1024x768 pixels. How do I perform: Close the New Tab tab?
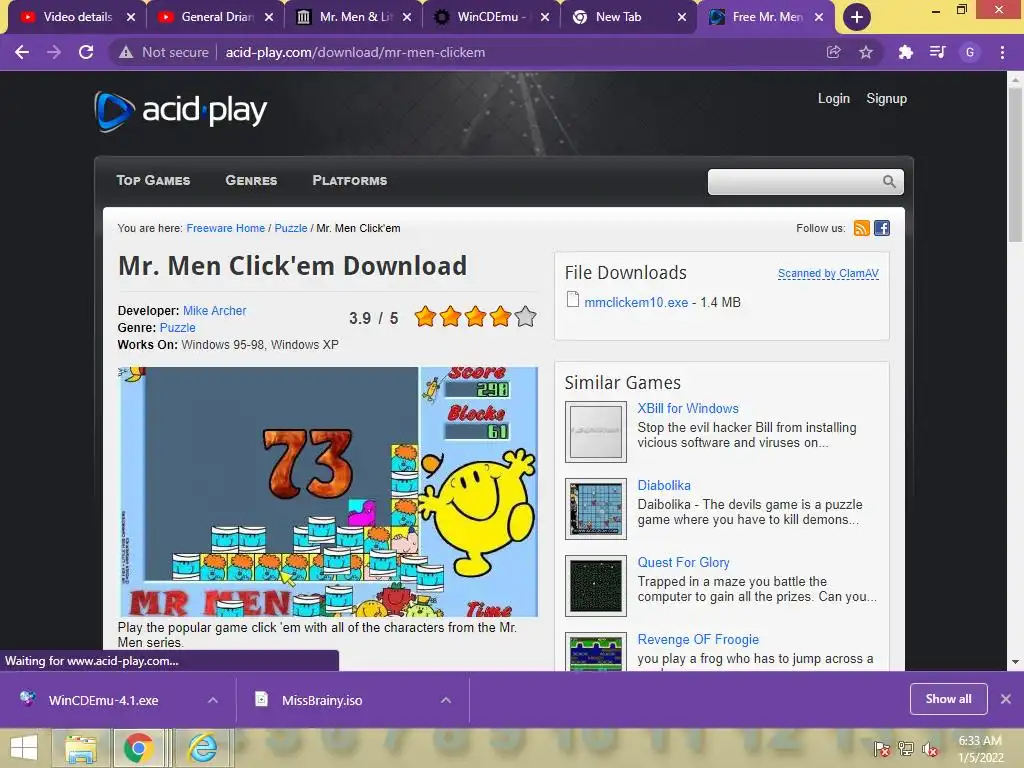point(682,17)
